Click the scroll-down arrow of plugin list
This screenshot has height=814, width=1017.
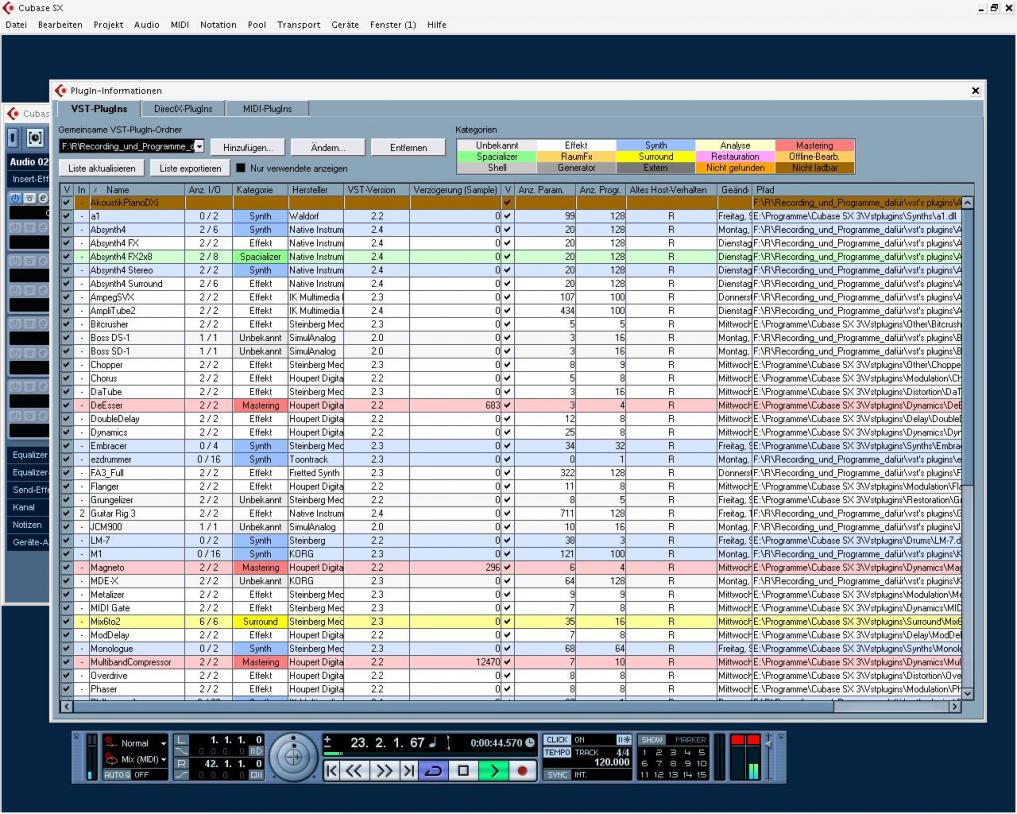click(967, 693)
